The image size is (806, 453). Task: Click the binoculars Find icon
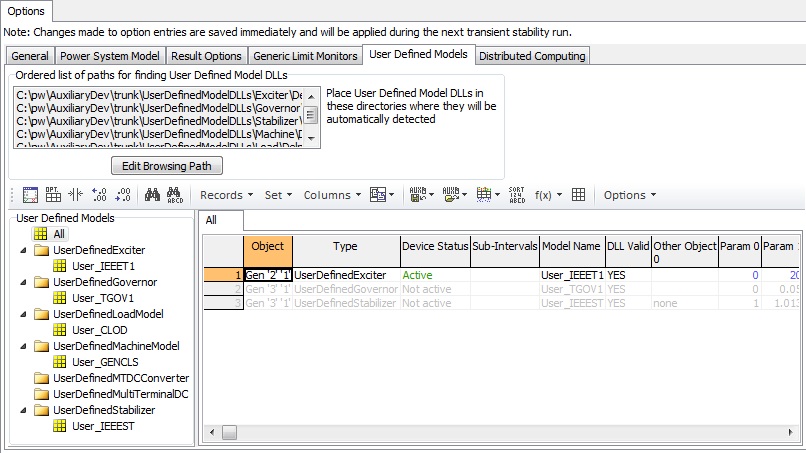click(x=148, y=195)
